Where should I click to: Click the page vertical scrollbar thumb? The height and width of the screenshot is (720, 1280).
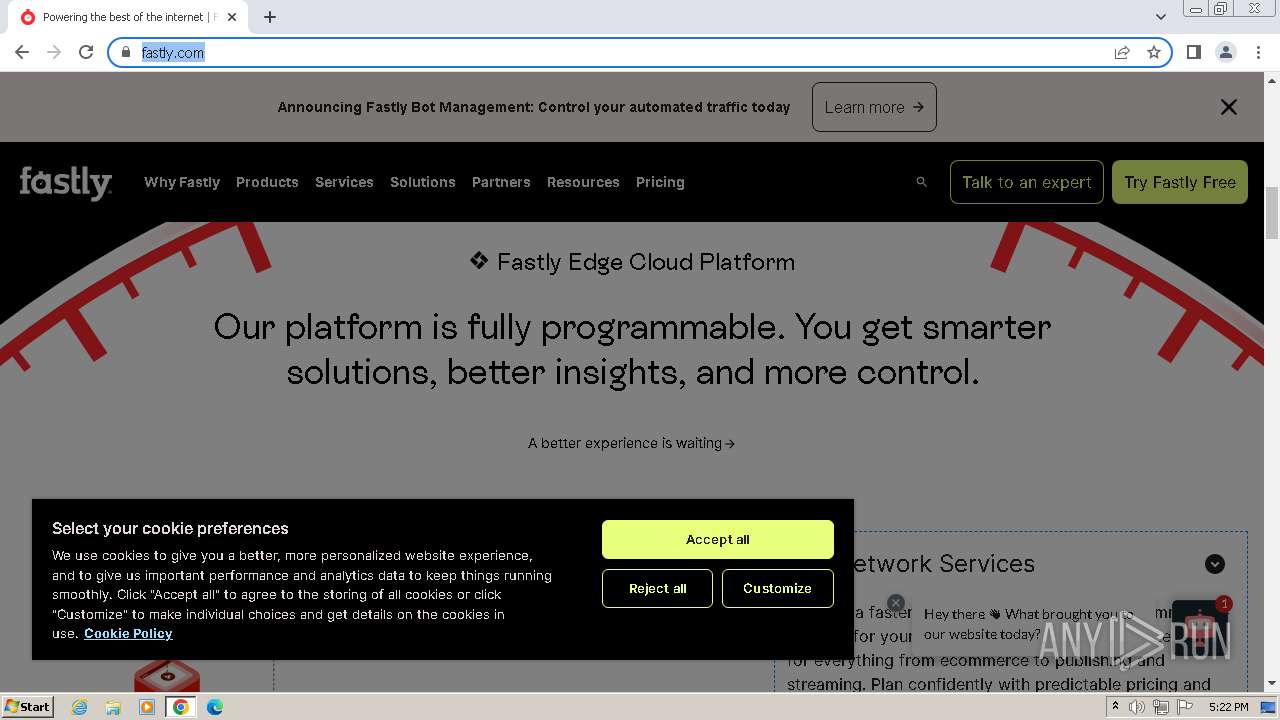[1272, 213]
